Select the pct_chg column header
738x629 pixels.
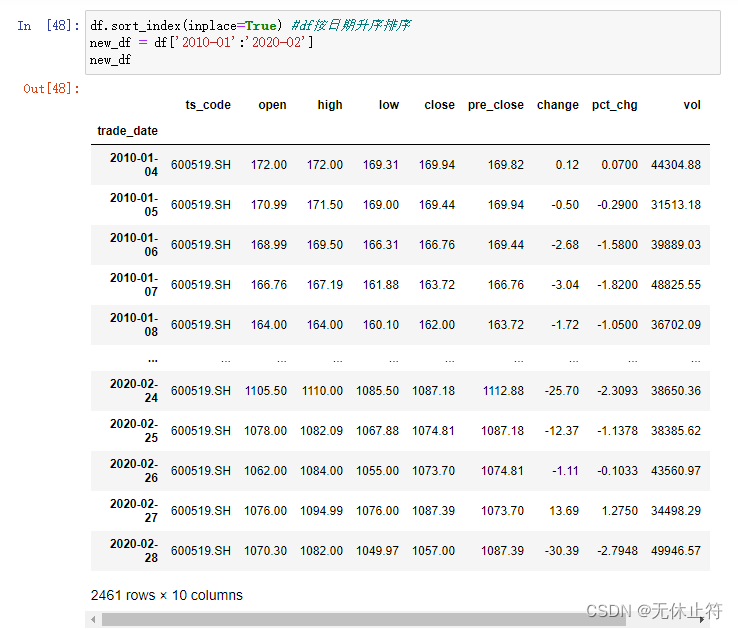(x=615, y=105)
